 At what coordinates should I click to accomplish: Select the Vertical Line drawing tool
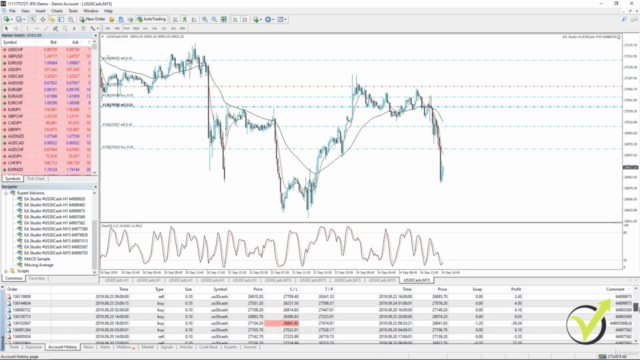pyautogui.click(x=27, y=29)
